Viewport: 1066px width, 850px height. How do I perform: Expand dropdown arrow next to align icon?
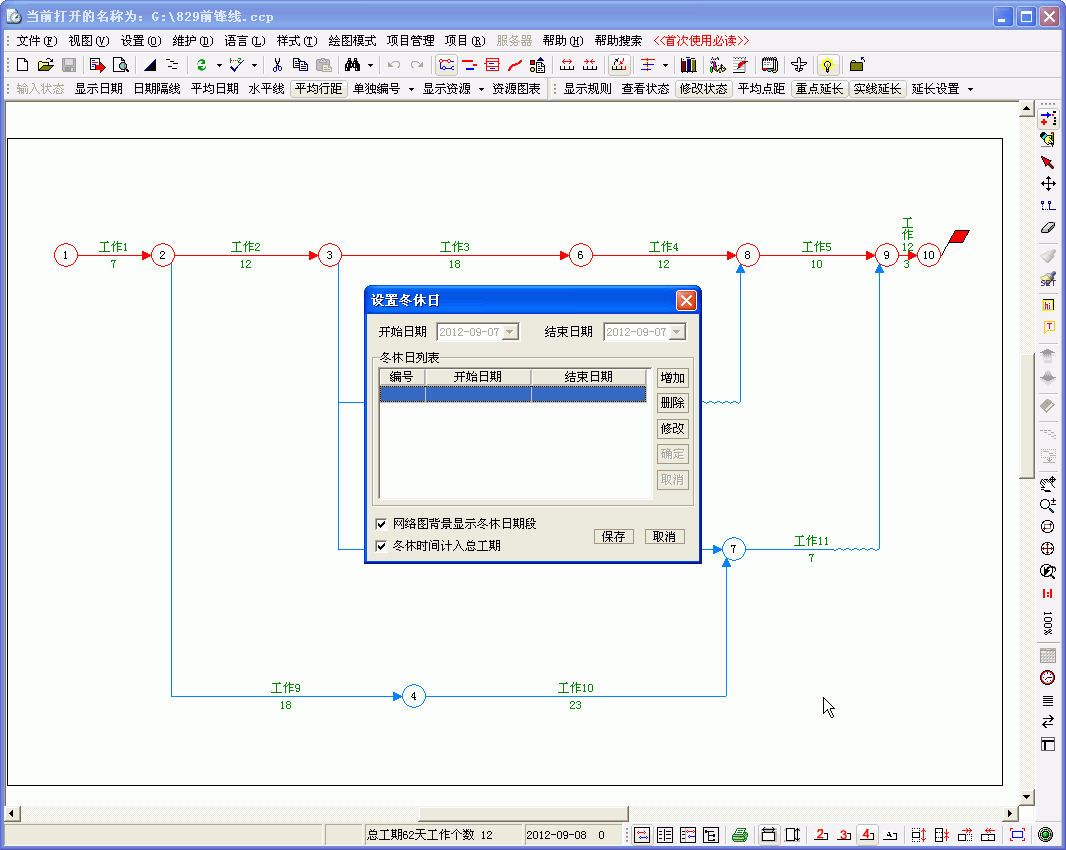tap(665, 65)
